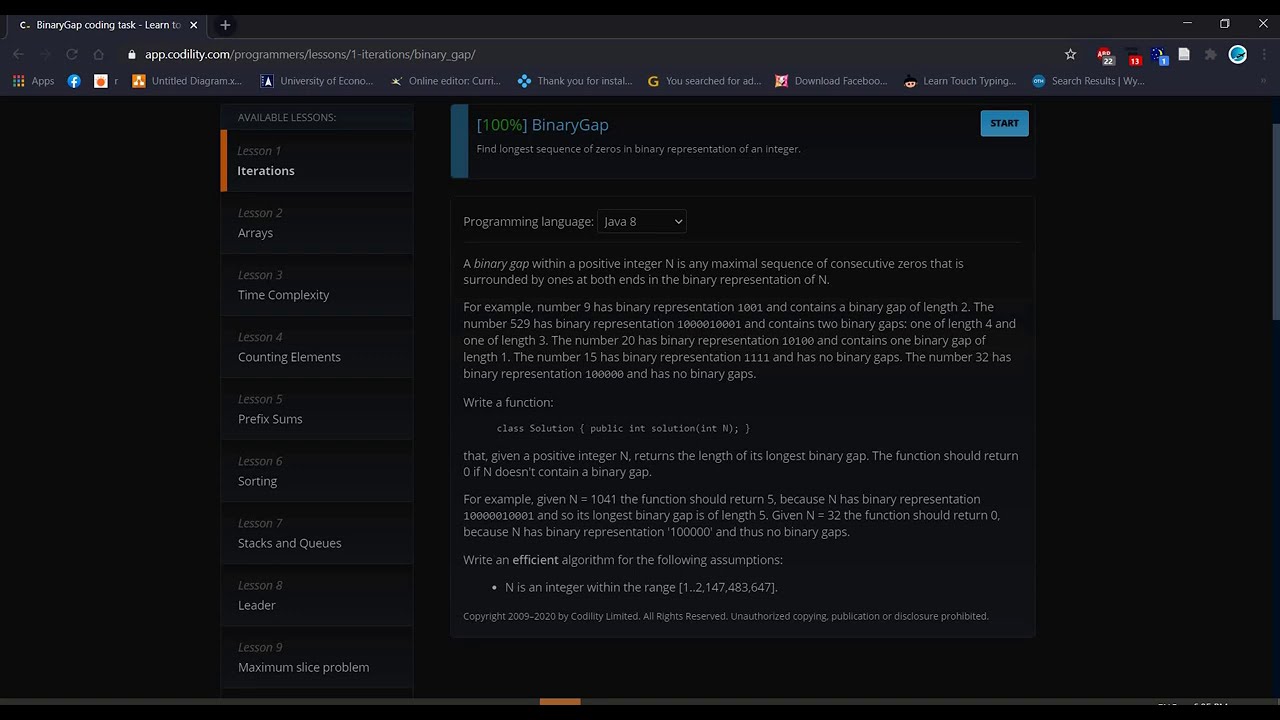This screenshot has width=1280, height=720.
Task: Open Lesson 7 Stacks and Queues
Action: pyautogui.click(x=316, y=533)
